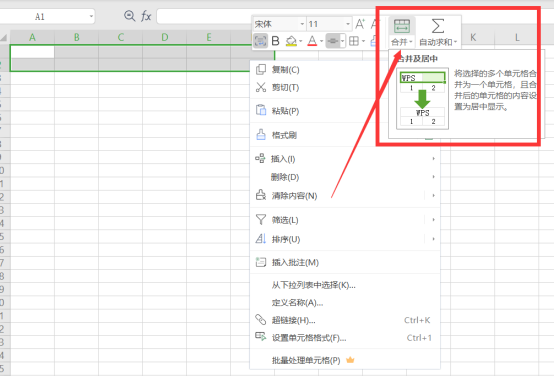The width and height of the screenshot is (554, 376).
Task: Click the scissors cut icon
Action: (x=261, y=87)
